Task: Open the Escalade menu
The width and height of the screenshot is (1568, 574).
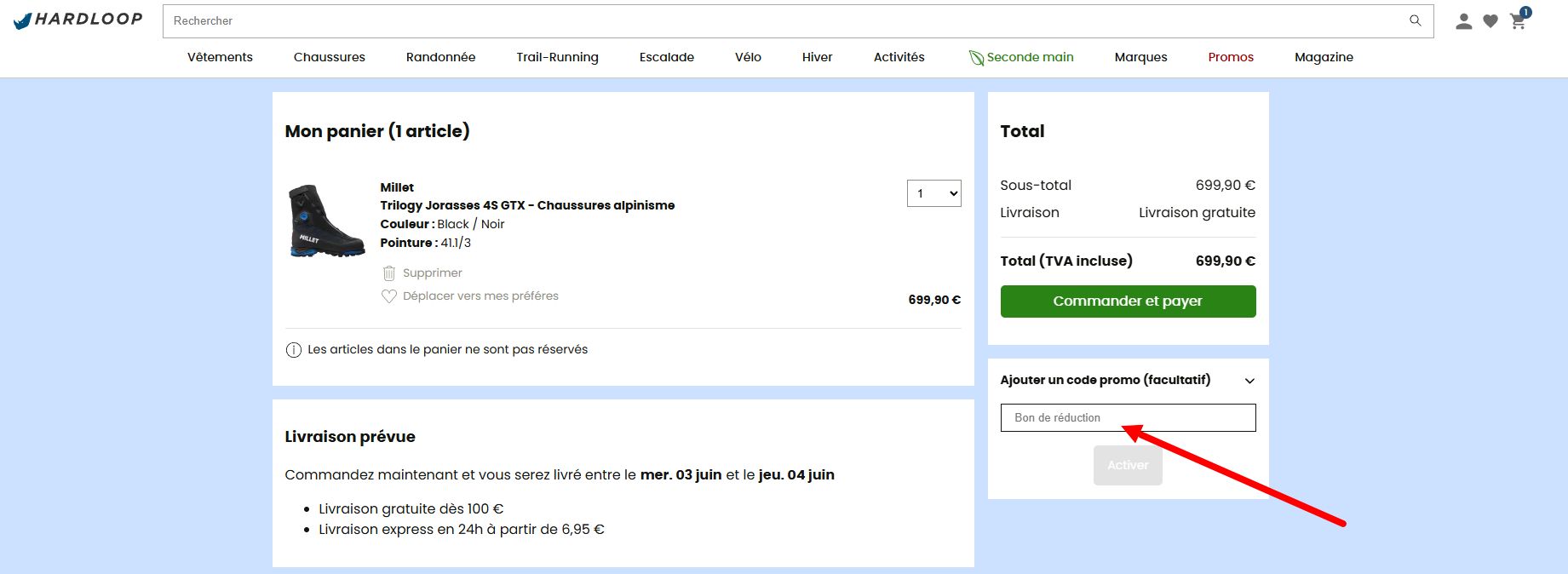Action: point(667,57)
